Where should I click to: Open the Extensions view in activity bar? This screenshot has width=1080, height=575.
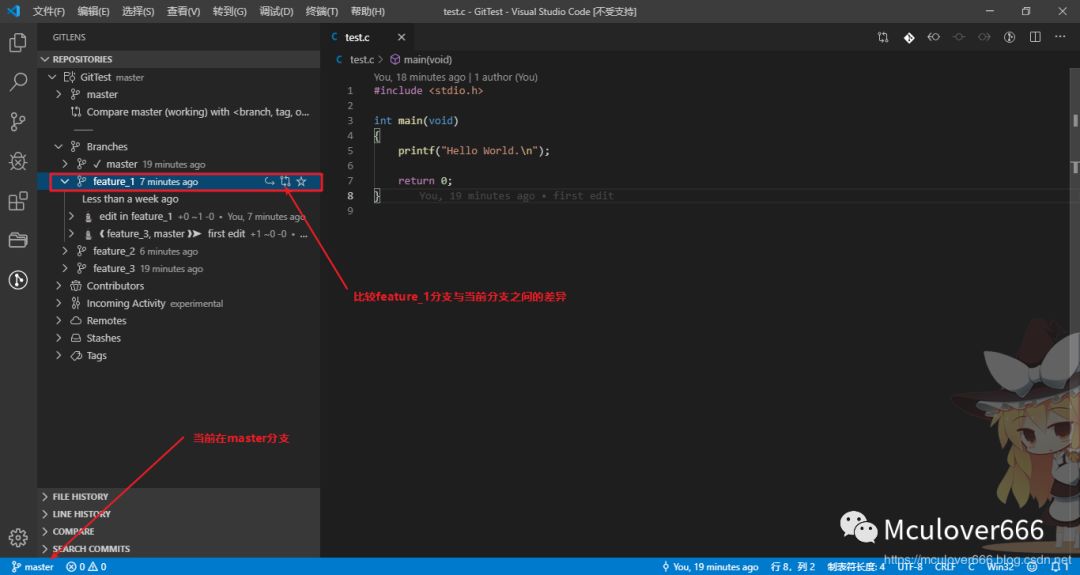pyautogui.click(x=18, y=201)
